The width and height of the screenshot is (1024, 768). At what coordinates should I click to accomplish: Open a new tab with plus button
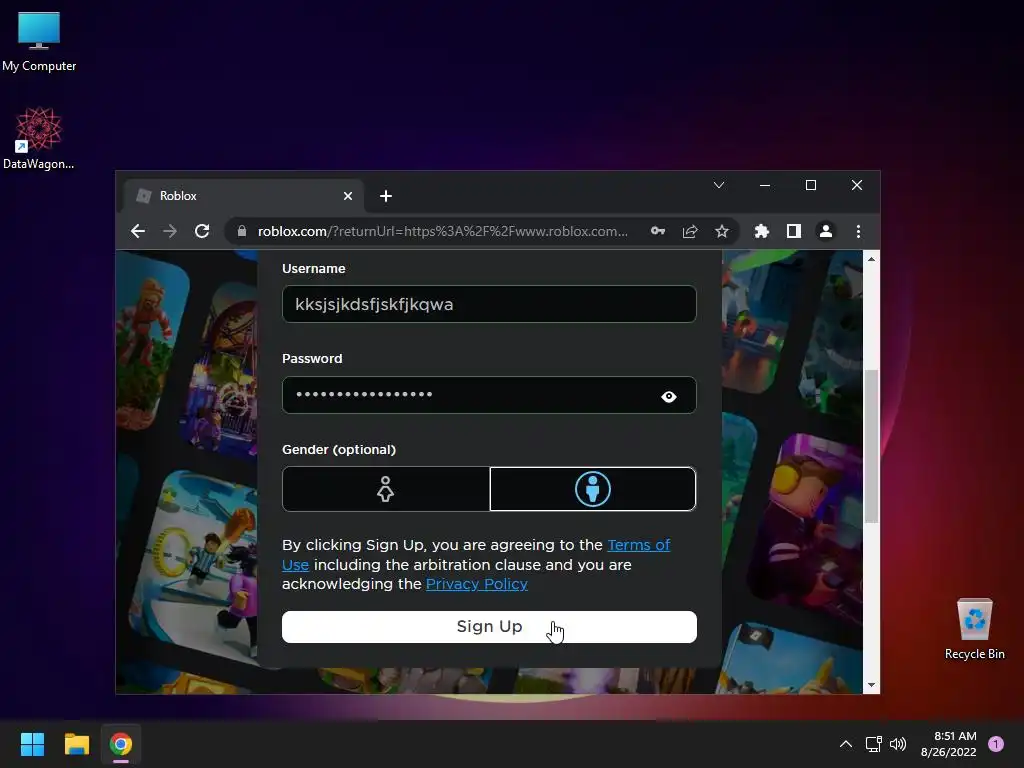pos(386,196)
